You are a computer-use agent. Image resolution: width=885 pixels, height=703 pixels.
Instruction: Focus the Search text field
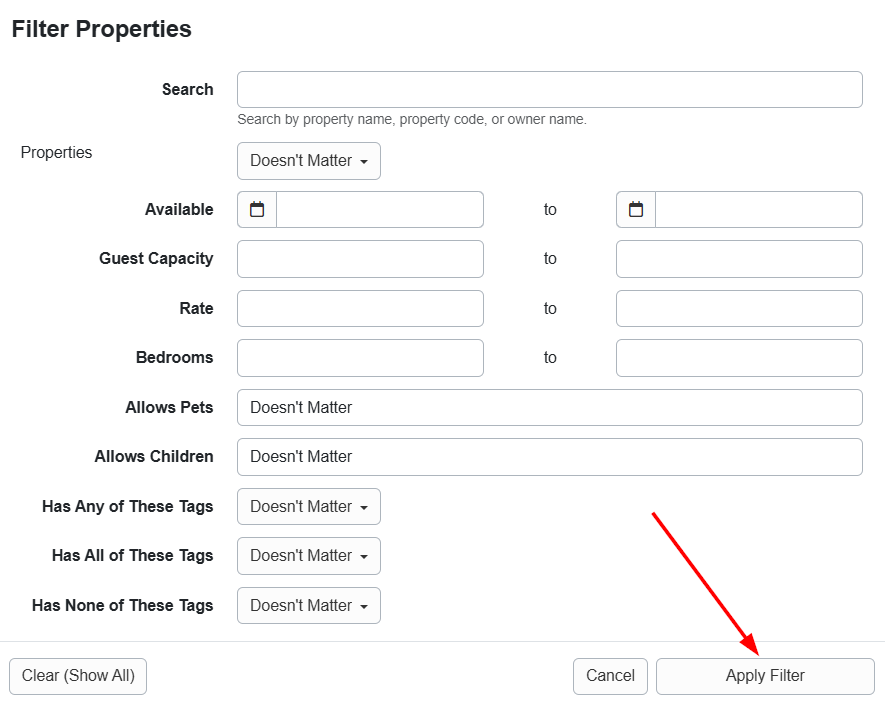549,90
